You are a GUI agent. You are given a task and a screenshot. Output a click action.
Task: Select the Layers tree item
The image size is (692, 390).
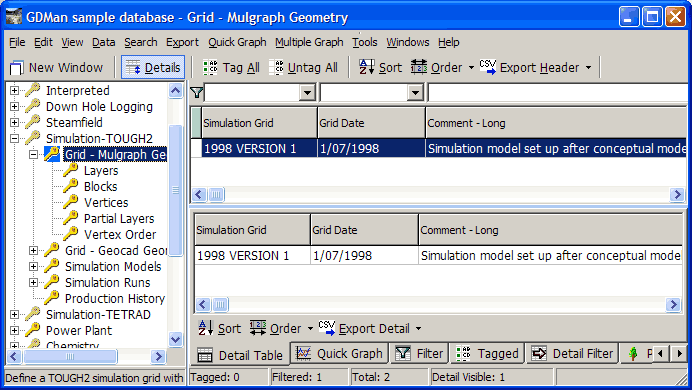(x=101, y=171)
